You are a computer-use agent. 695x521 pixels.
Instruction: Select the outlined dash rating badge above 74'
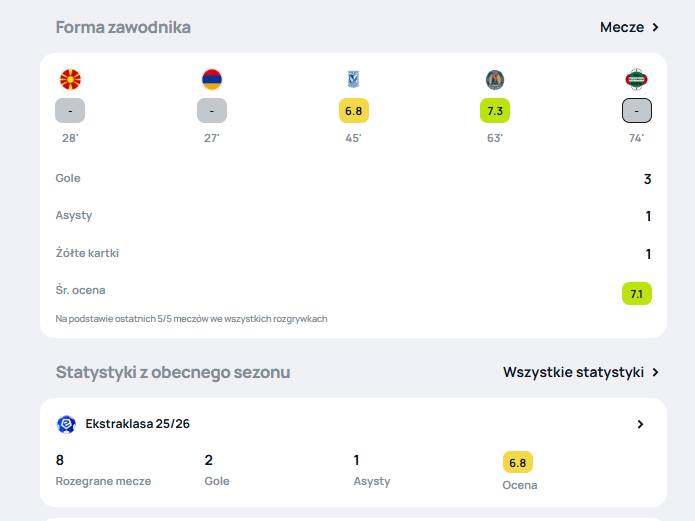point(636,110)
